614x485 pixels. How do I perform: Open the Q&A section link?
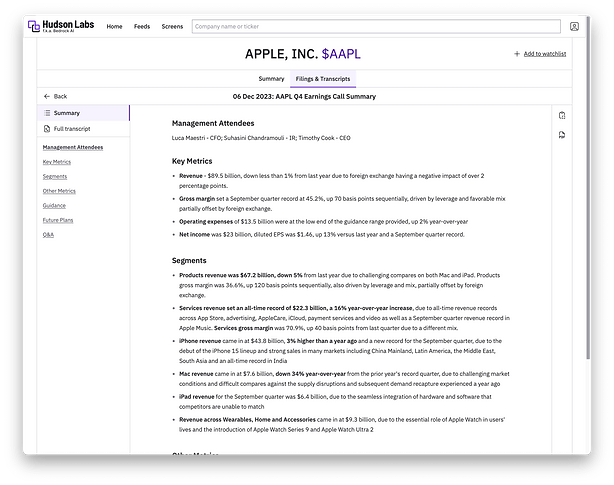[48, 234]
